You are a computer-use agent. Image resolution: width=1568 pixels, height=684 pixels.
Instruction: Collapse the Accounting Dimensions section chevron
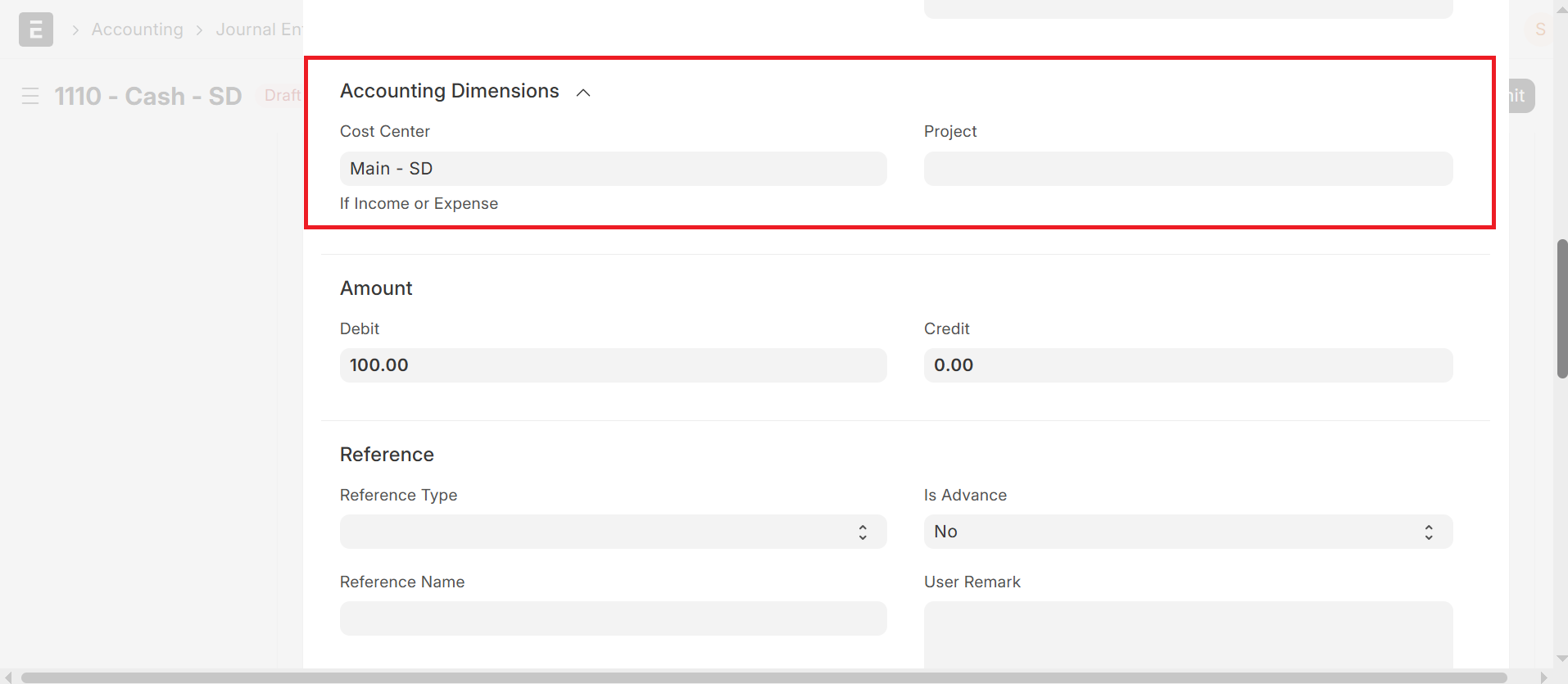pos(583,93)
